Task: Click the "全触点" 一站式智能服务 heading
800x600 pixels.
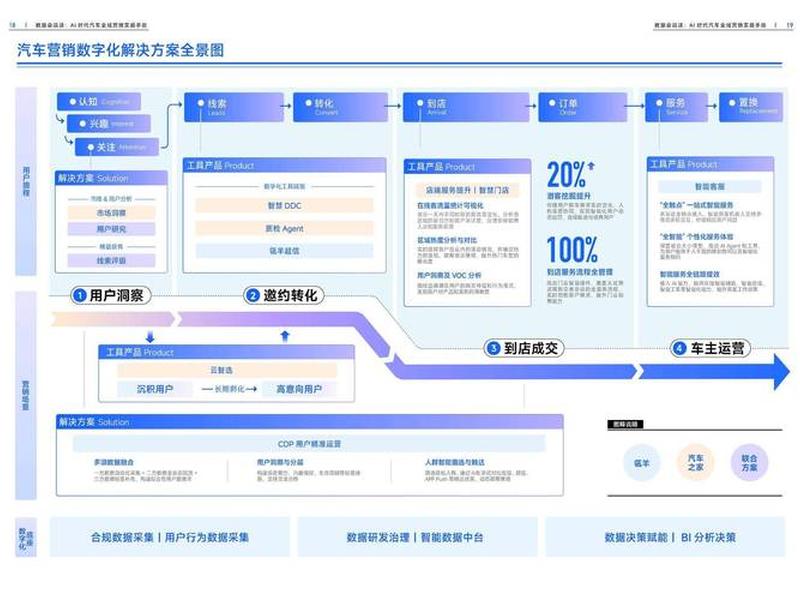Action: (696, 205)
